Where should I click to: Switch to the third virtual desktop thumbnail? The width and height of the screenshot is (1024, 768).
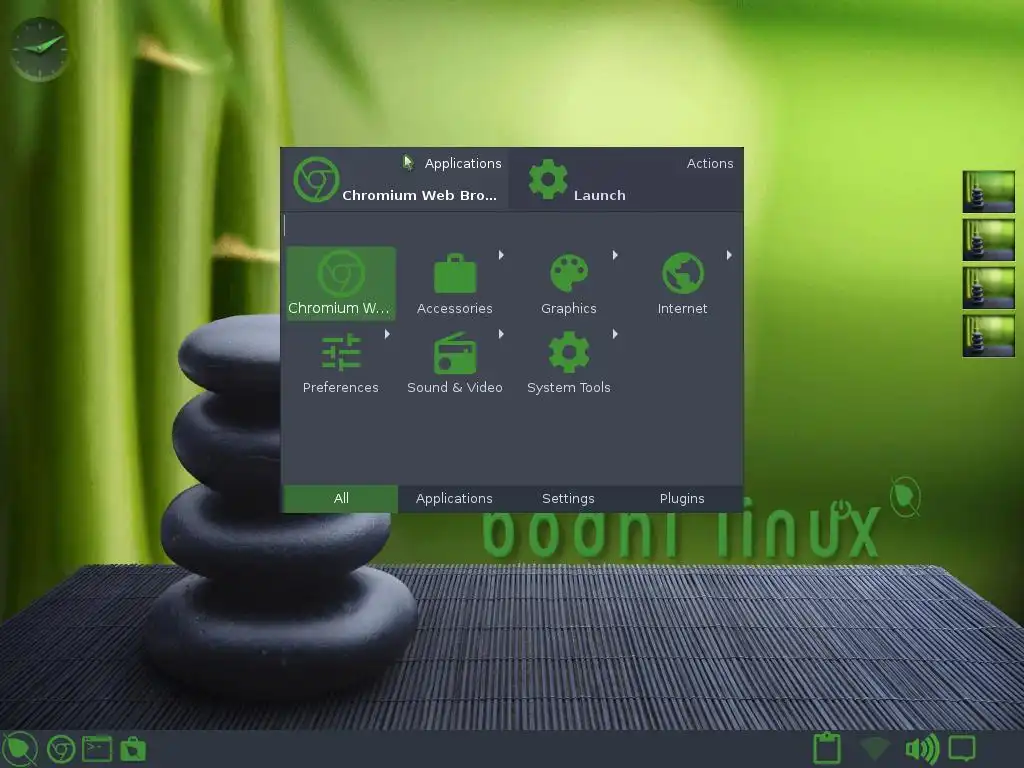(988, 287)
